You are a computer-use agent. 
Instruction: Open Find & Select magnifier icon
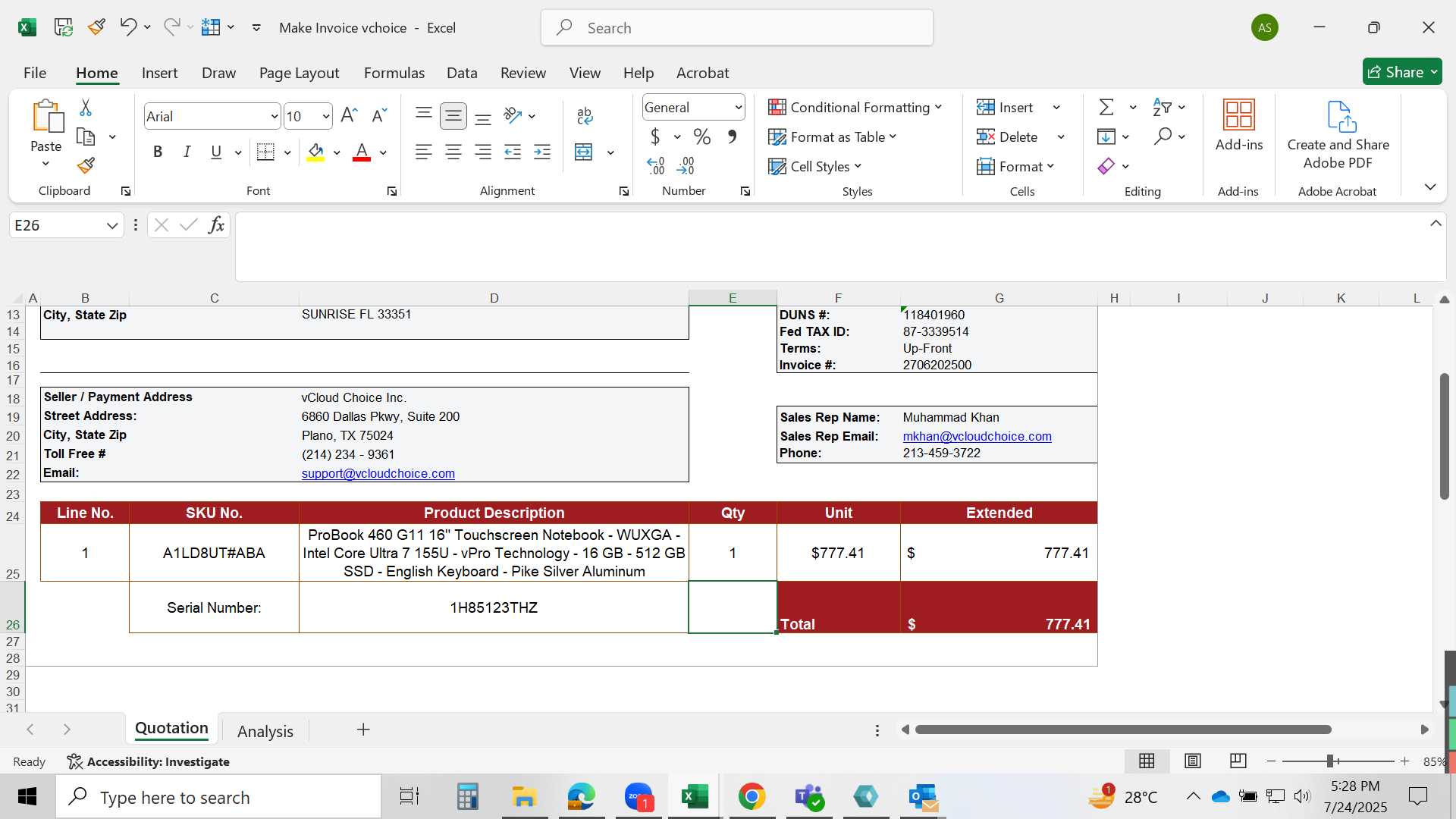(1163, 136)
